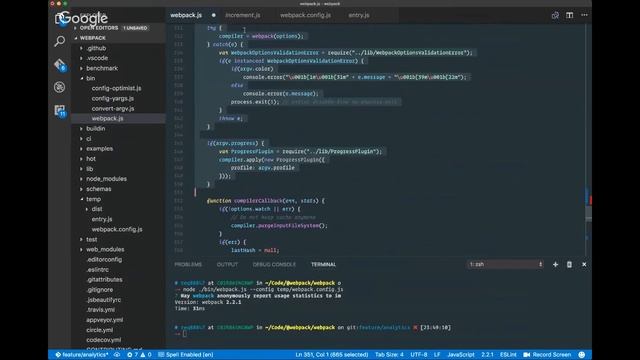Open the DEBUG CONSOLE panel tab
The height and width of the screenshot is (360, 640).
pos(274,264)
